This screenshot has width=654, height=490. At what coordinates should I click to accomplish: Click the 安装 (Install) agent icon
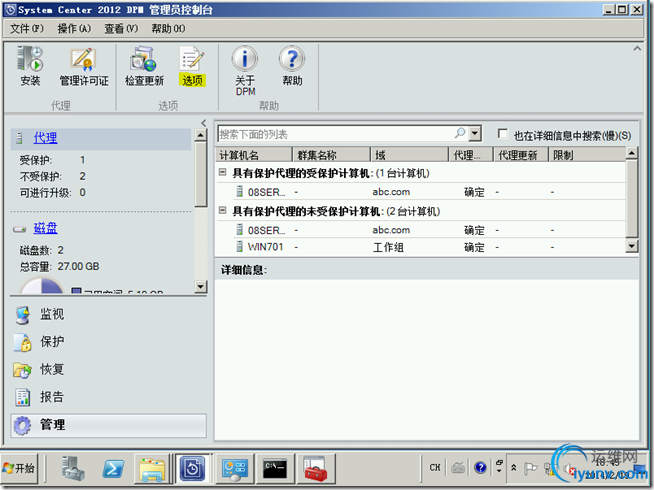pos(30,67)
